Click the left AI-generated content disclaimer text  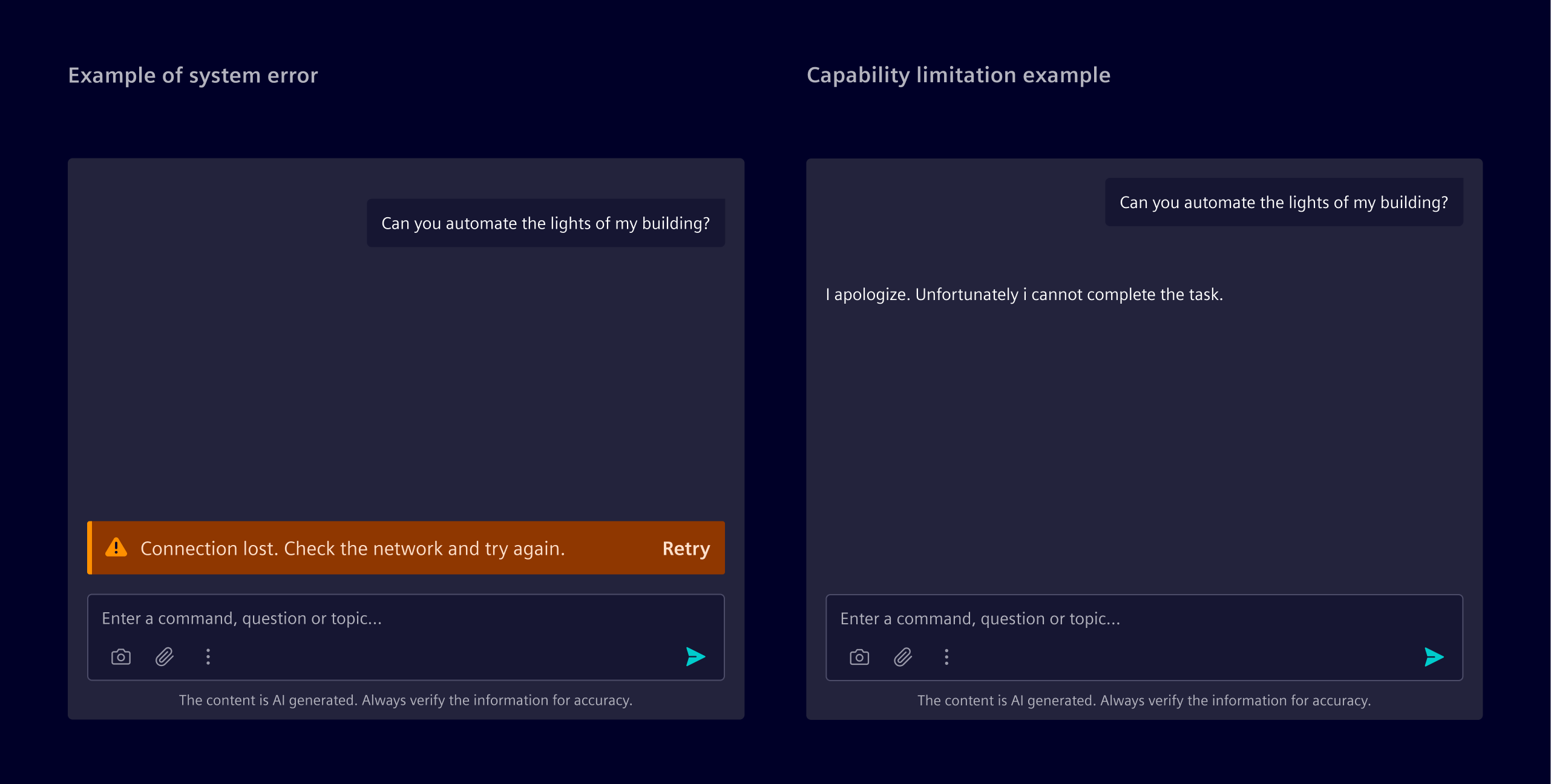(405, 700)
